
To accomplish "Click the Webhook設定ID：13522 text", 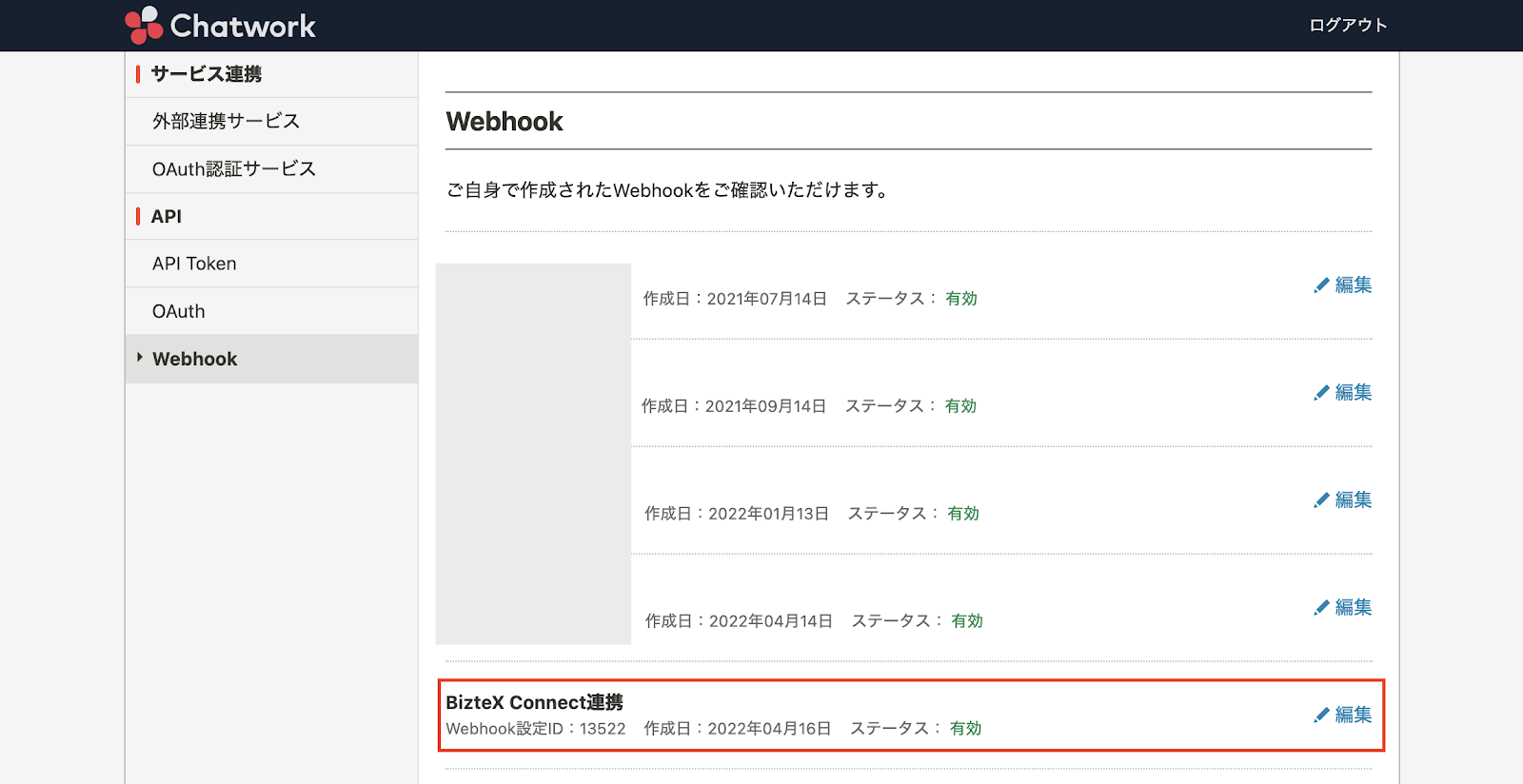I will [x=536, y=729].
